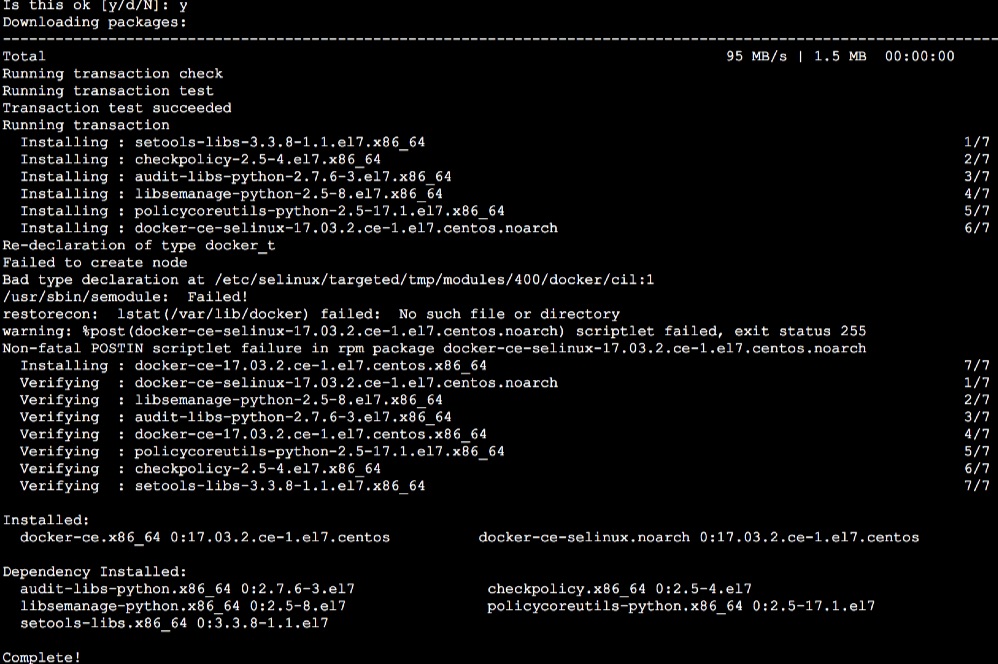This screenshot has height=664, width=998.
Task: Click the 'Failed to create node' line
Action: click(x=95, y=262)
